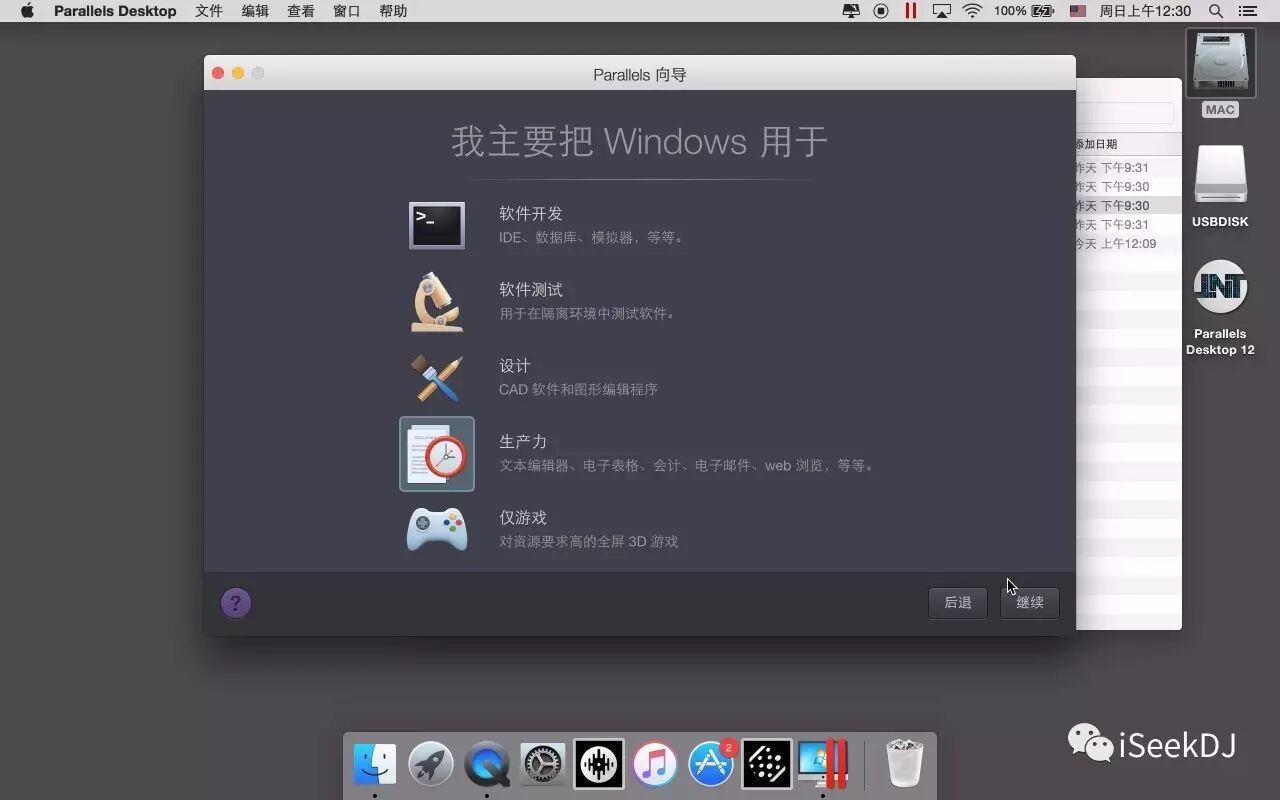Click the AirPlay display menu bar icon
Screen dimensions: 1280x800
tap(941, 11)
